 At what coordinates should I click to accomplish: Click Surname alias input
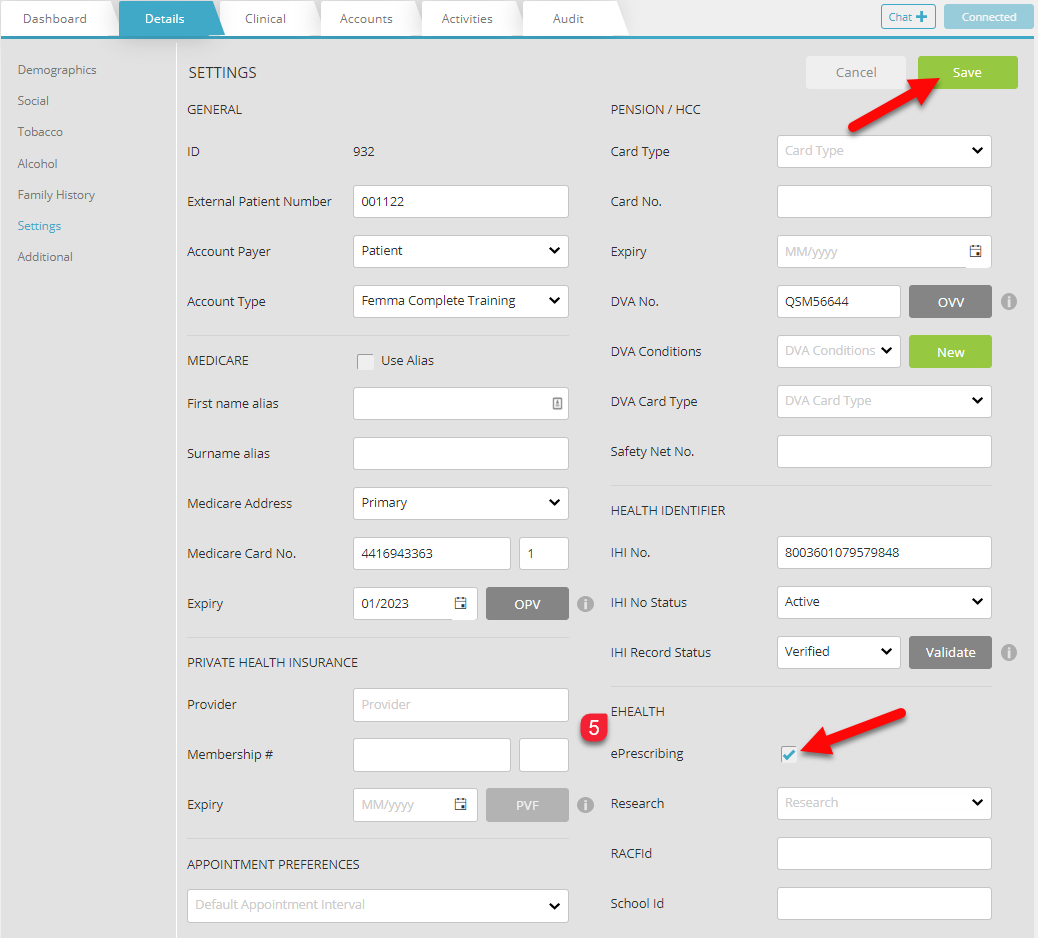(x=461, y=453)
